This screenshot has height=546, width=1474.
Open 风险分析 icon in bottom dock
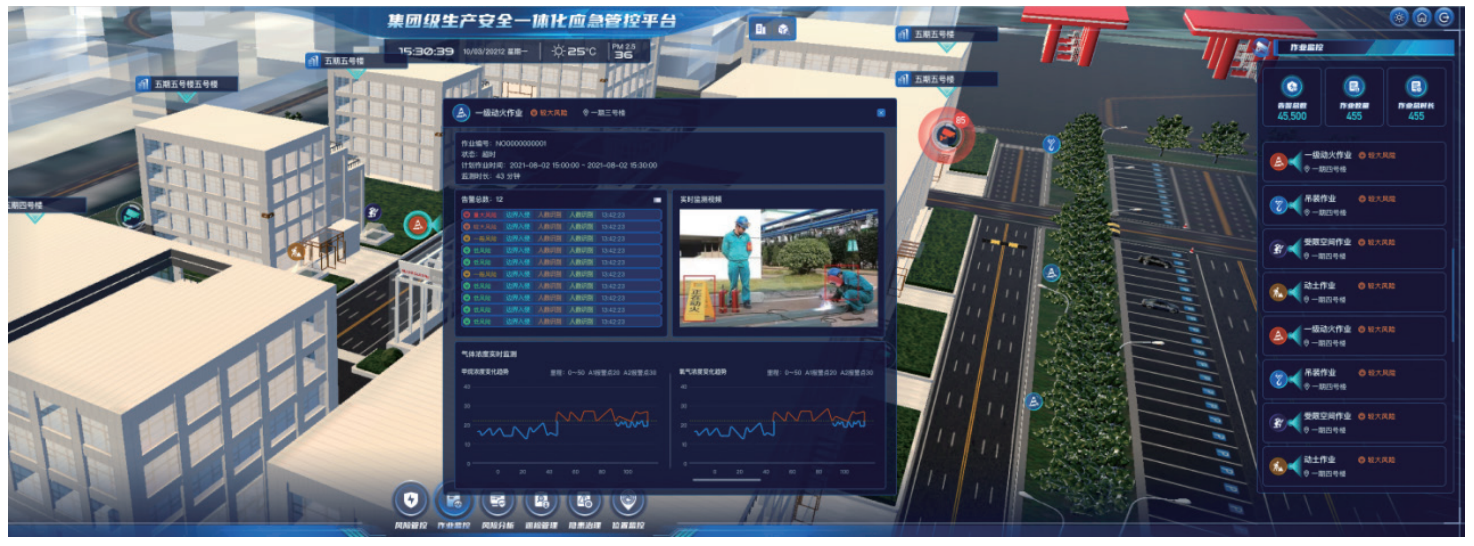coord(497,500)
